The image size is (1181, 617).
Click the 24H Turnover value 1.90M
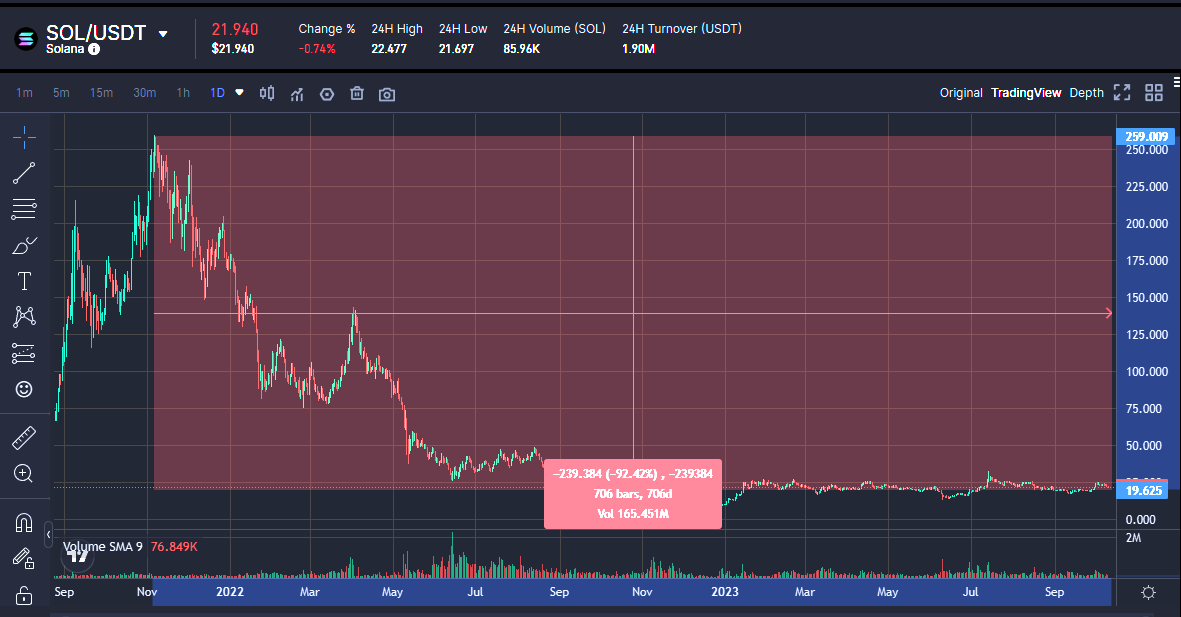[638, 49]
